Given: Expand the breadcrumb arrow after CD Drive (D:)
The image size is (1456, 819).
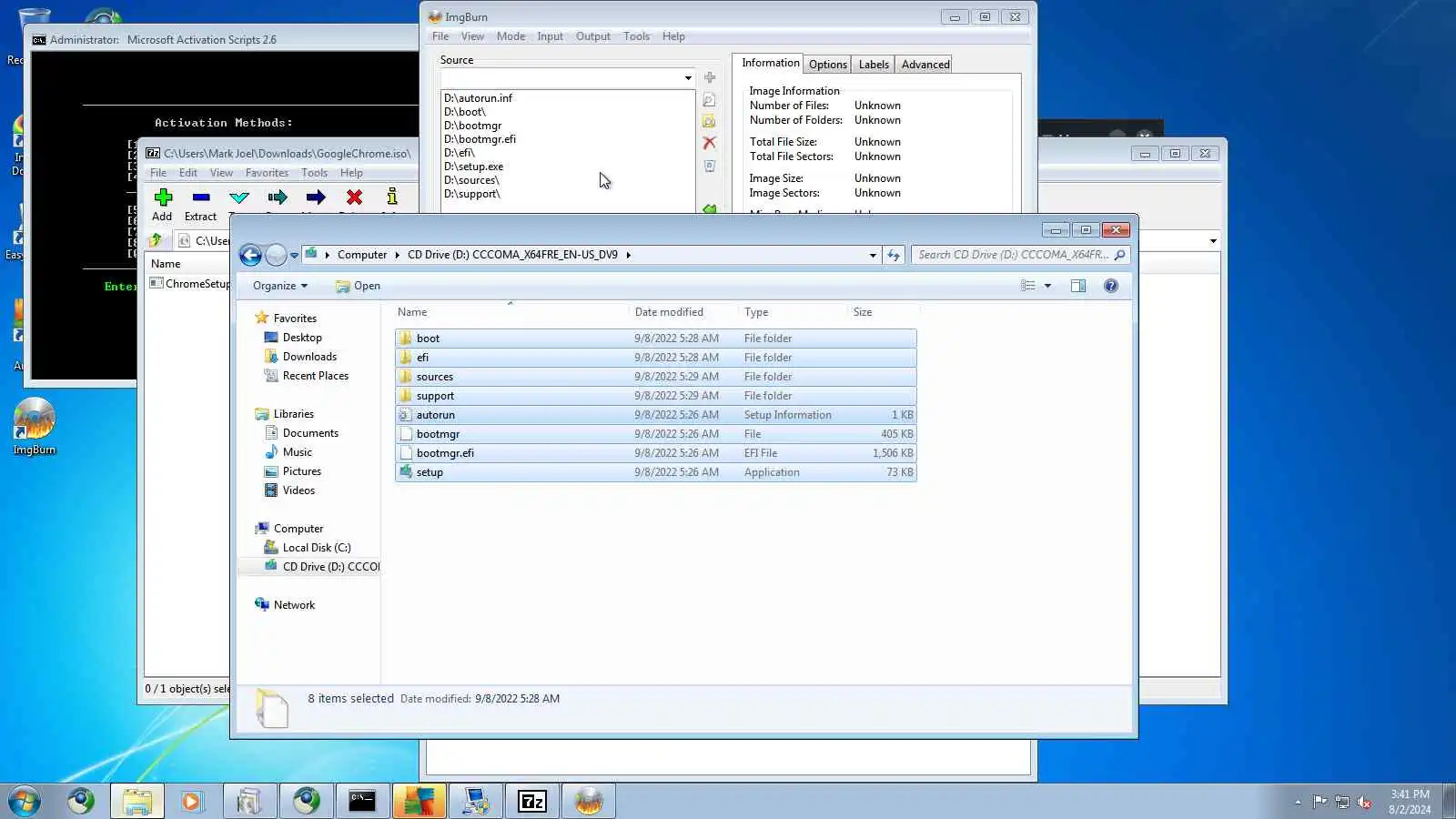Looking at the screenshot, I should click(x=628, y=255).
